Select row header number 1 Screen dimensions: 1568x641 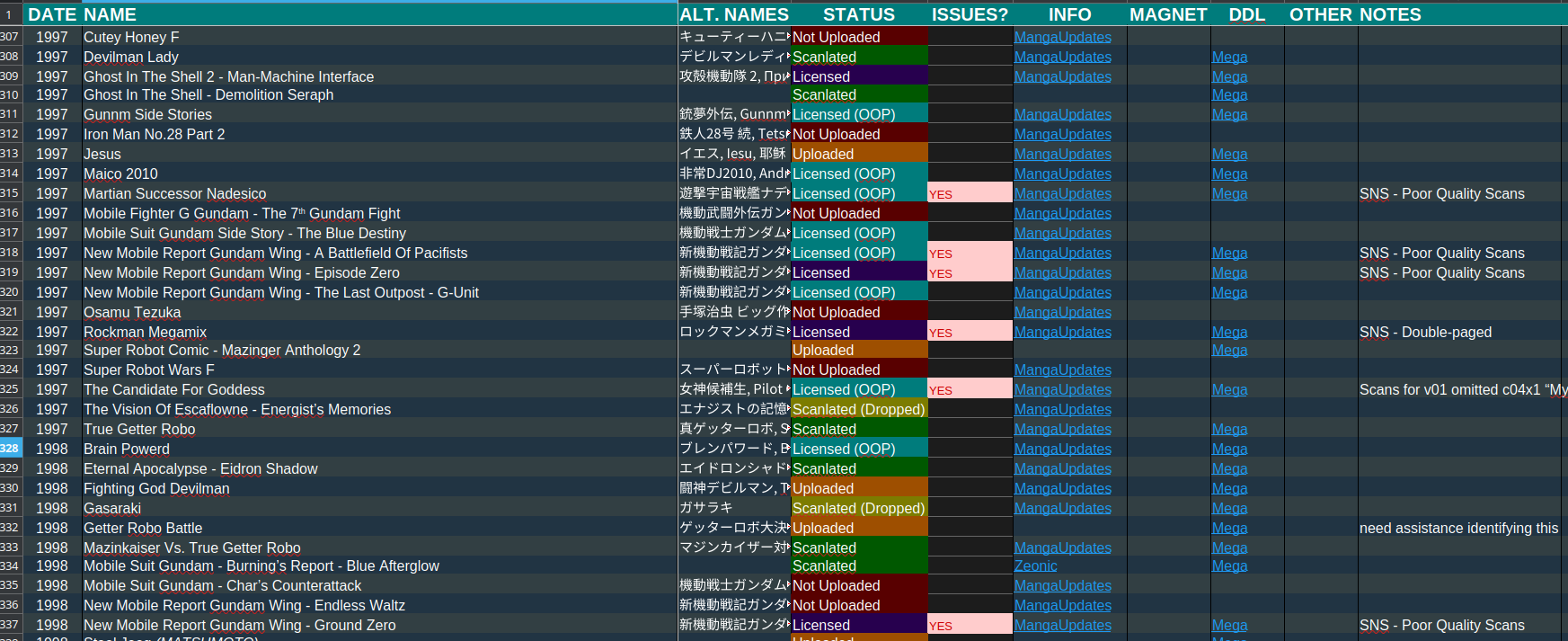coord(11,14)
